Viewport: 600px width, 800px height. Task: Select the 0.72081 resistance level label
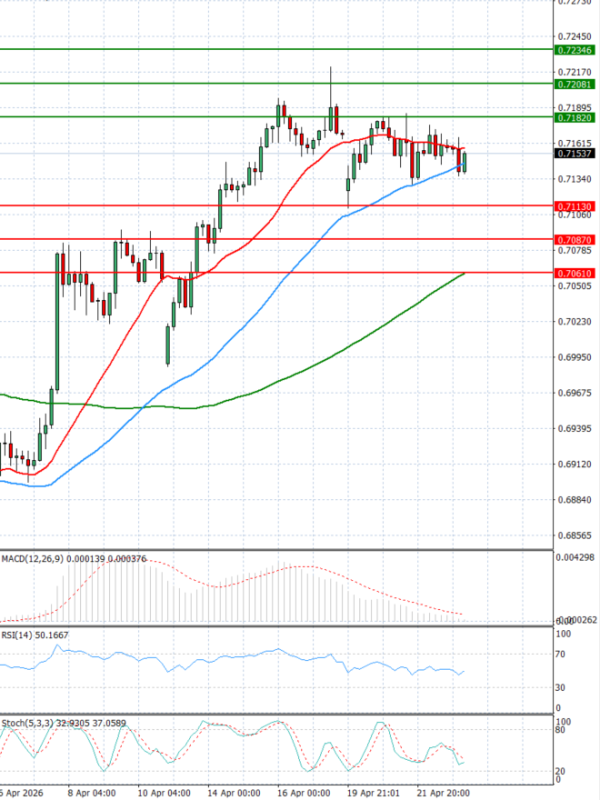(x=575, y=85)
